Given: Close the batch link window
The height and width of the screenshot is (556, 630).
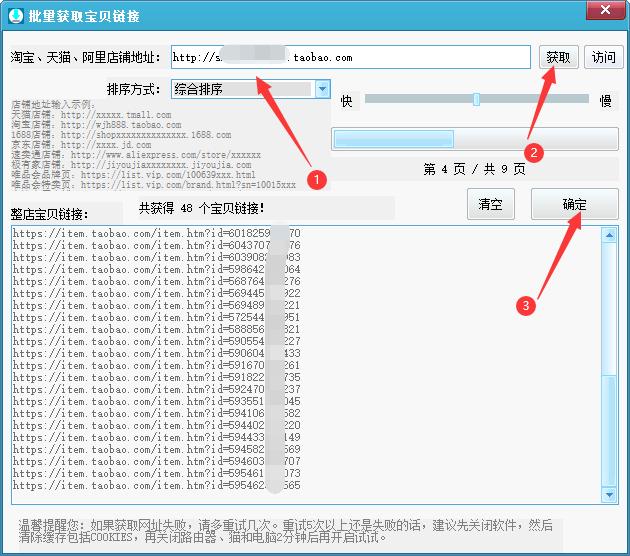Looking at the screenshot, I should (x=605, y=10).
